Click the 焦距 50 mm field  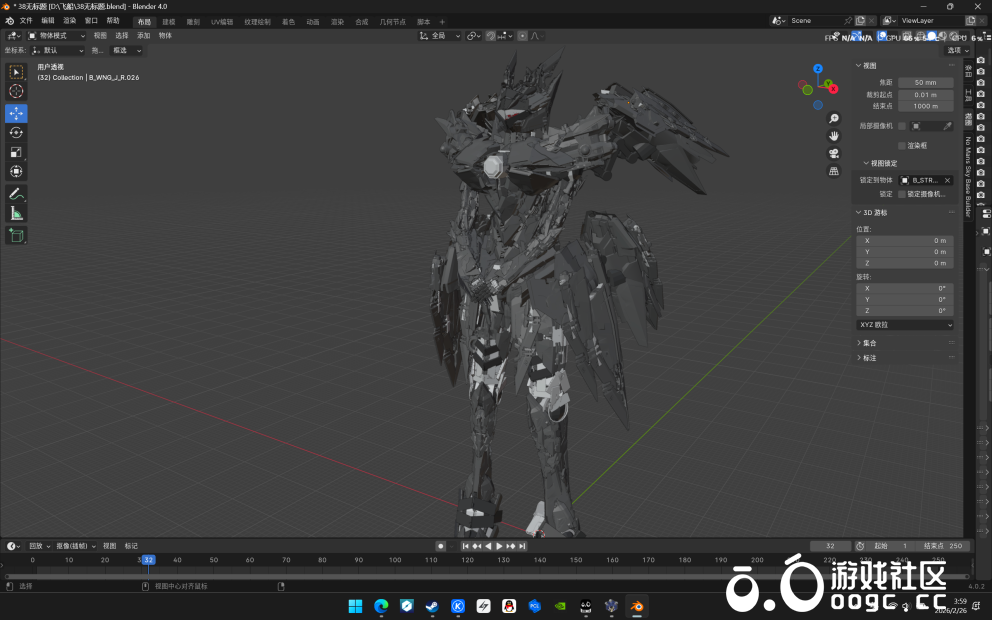[x=925, y=82]
